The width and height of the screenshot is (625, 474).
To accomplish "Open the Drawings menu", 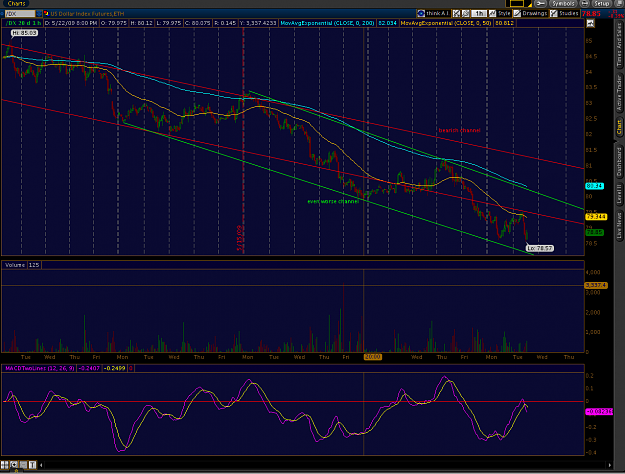I will pyautogui.click(x=530, y=13).
